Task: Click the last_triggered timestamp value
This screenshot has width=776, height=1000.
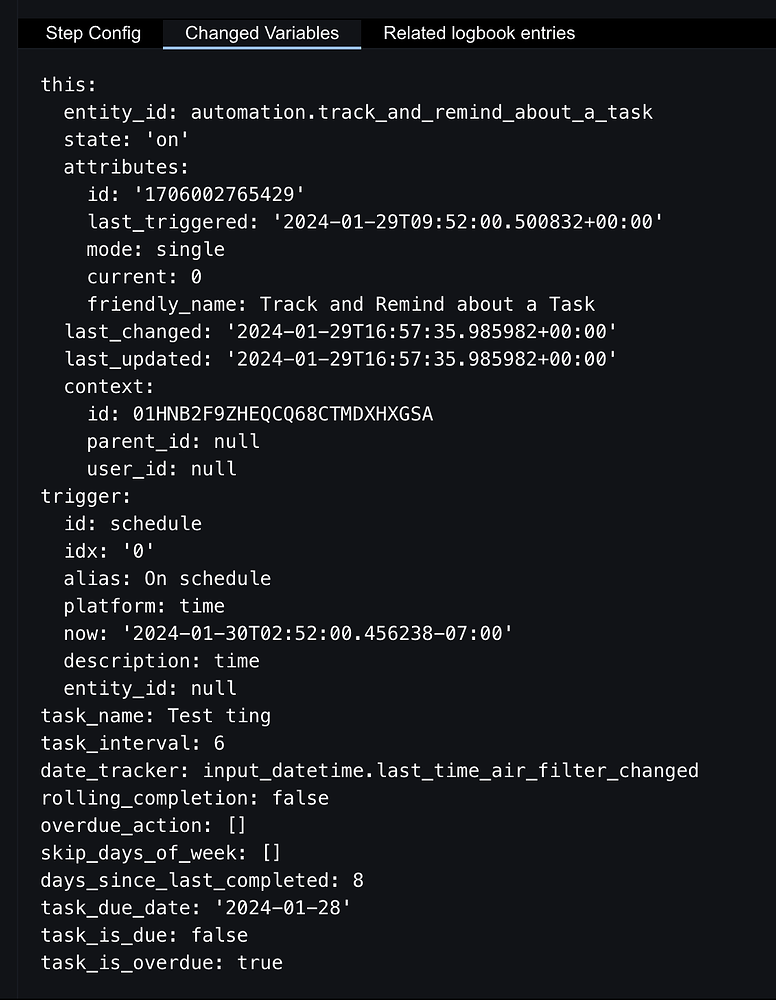Action: pos(469,222)
